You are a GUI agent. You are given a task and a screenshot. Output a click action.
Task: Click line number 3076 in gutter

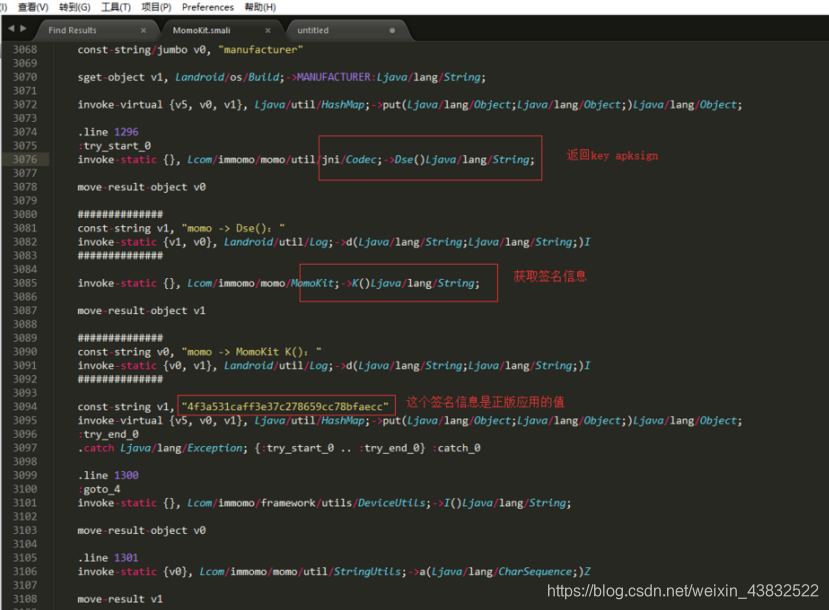pos(25,159)
